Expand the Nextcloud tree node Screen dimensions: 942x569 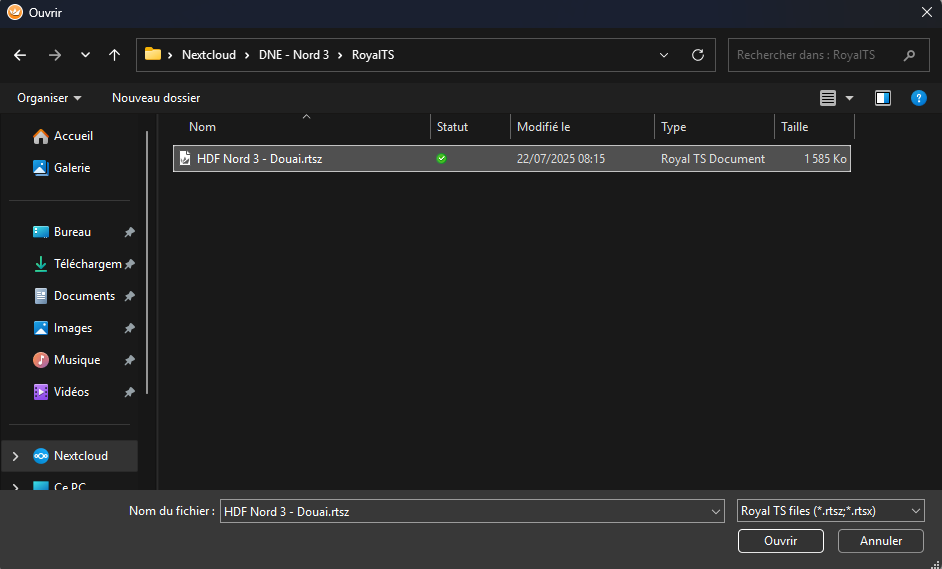pos(16,456)
